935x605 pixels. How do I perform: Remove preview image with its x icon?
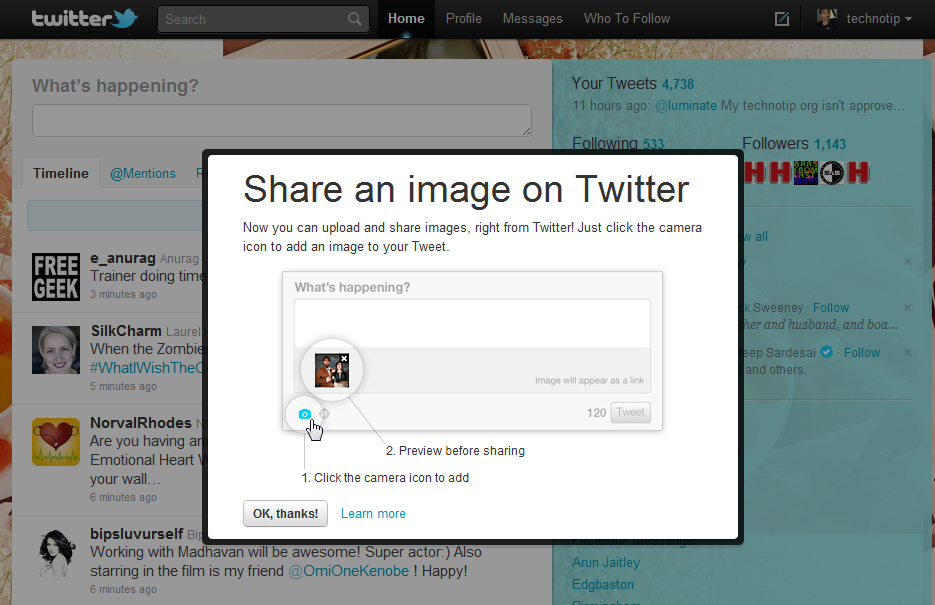[344, 358]
